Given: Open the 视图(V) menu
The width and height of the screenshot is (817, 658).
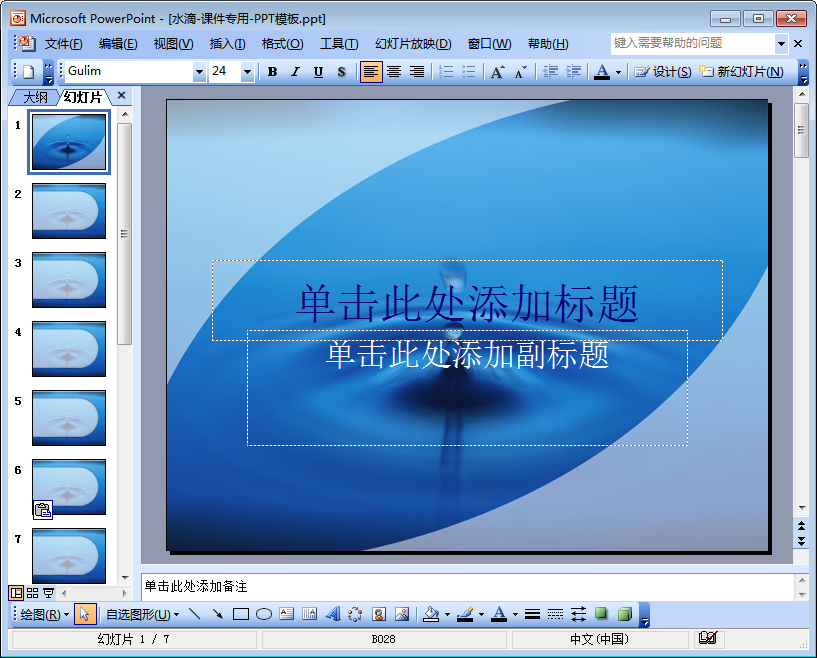Looking at the screenshot, I should (x=173, y=44).
